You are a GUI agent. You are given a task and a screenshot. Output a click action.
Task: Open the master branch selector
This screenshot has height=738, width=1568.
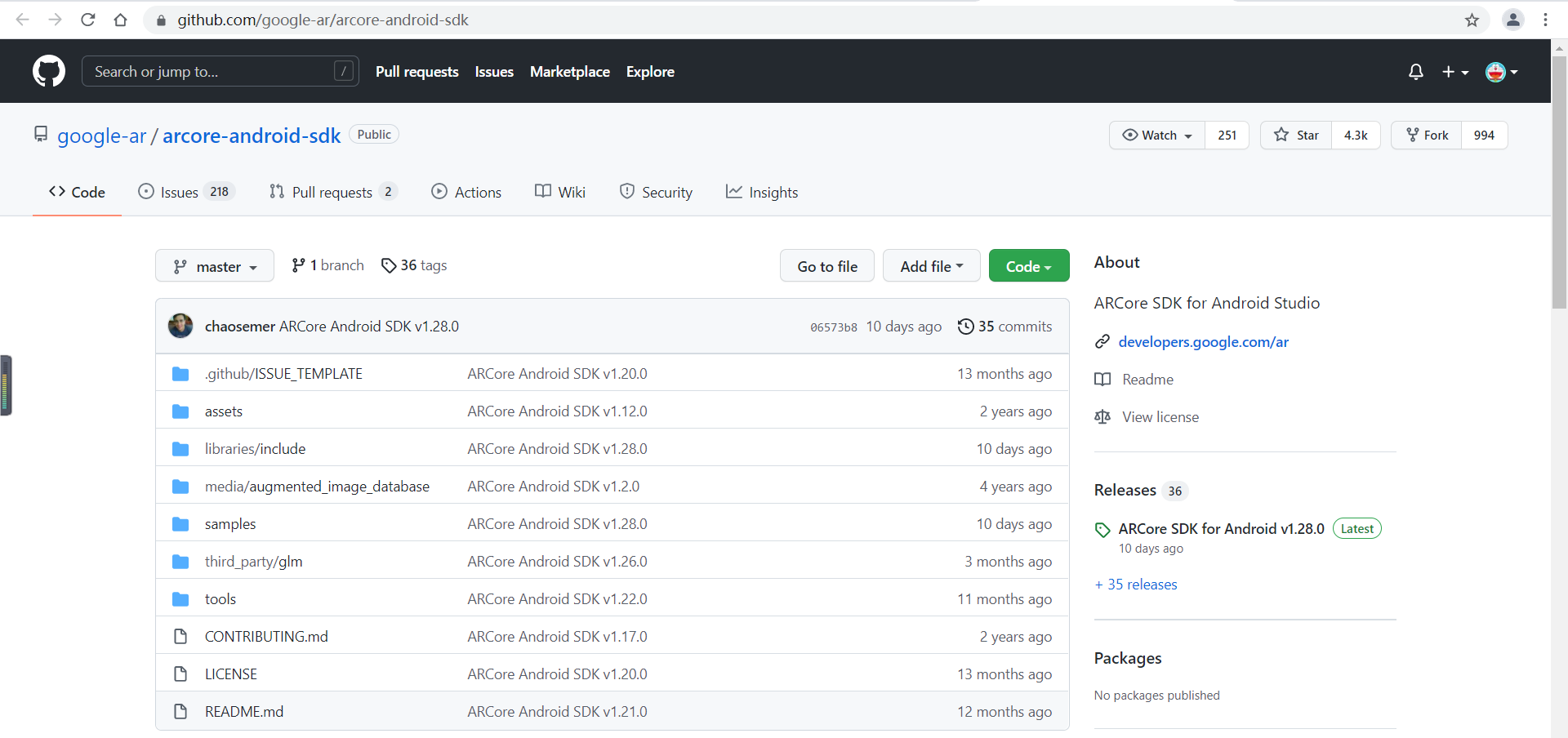click(x=215, y=266)
